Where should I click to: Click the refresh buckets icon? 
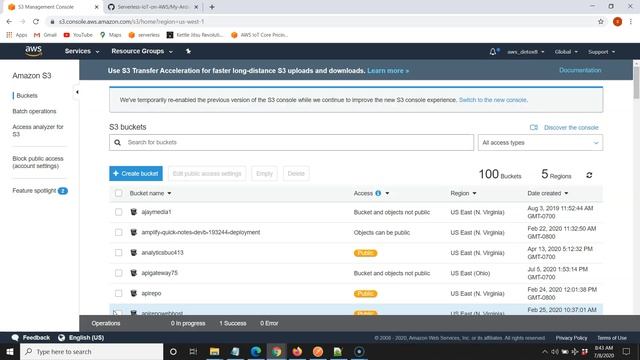pyautogui.click(x=589, y=175)
